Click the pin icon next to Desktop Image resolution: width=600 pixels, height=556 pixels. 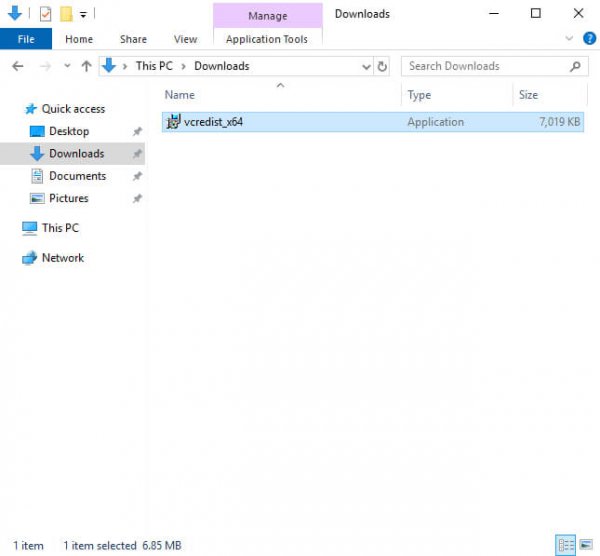point(137,132)
